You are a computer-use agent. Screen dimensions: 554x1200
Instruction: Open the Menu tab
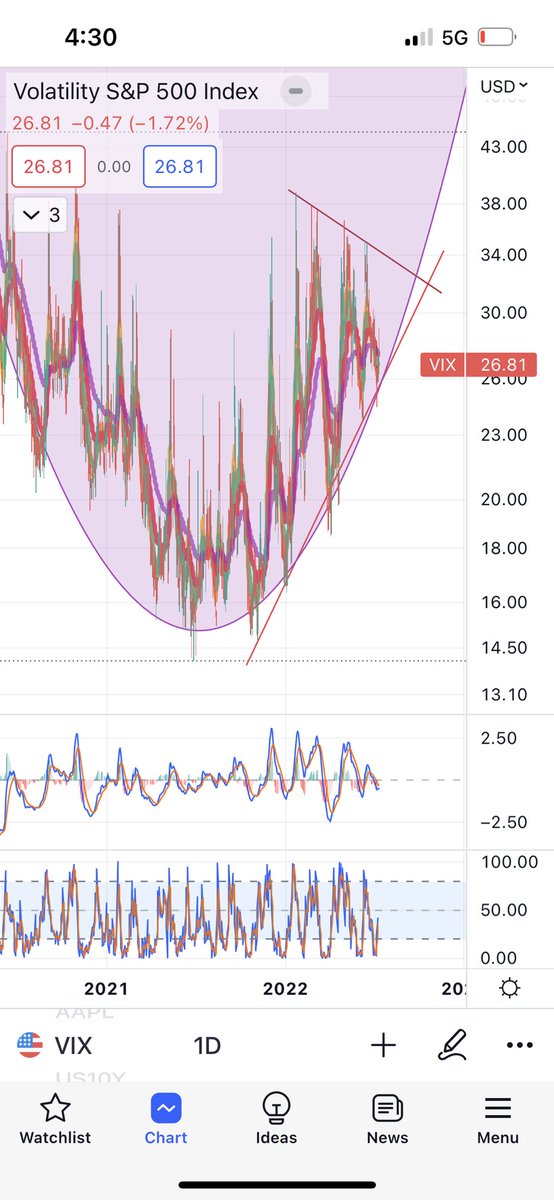pos(497,1118)
